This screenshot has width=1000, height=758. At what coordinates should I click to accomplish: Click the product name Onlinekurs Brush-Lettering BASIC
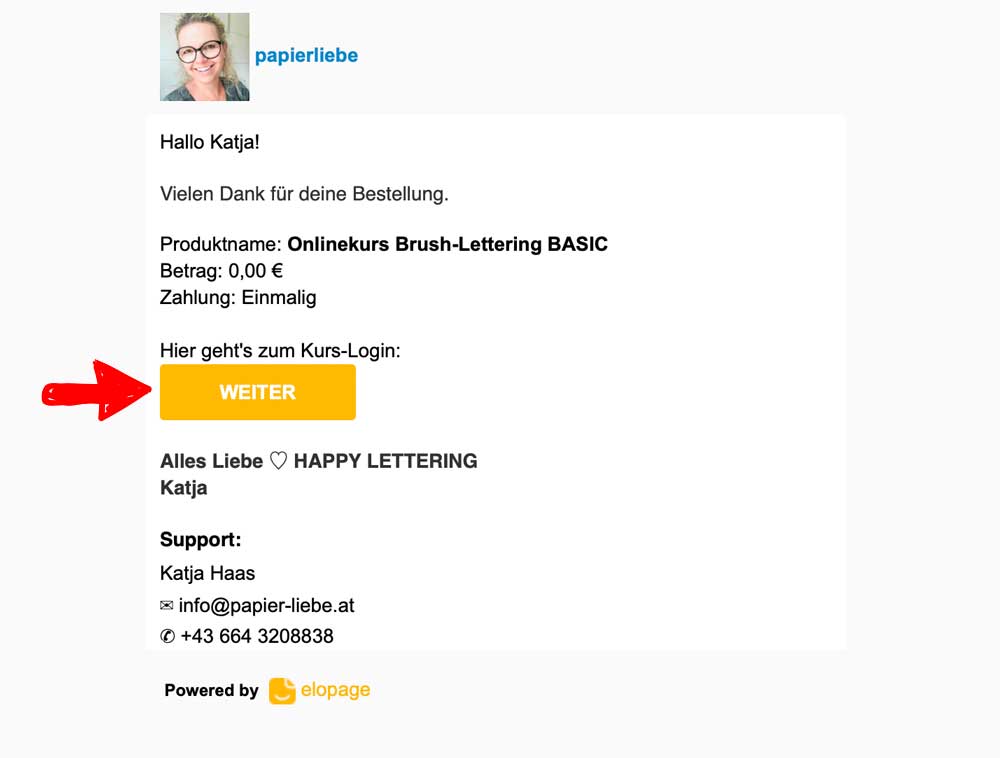coord(448,244)
